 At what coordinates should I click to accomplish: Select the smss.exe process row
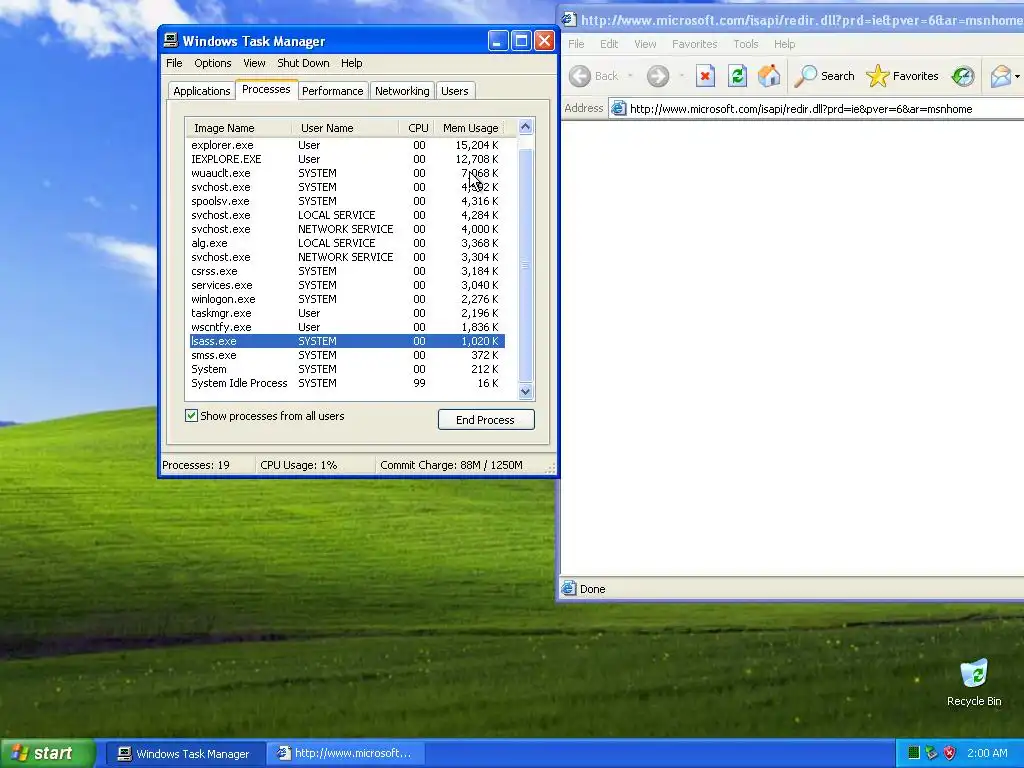click(x=347, y=355)
